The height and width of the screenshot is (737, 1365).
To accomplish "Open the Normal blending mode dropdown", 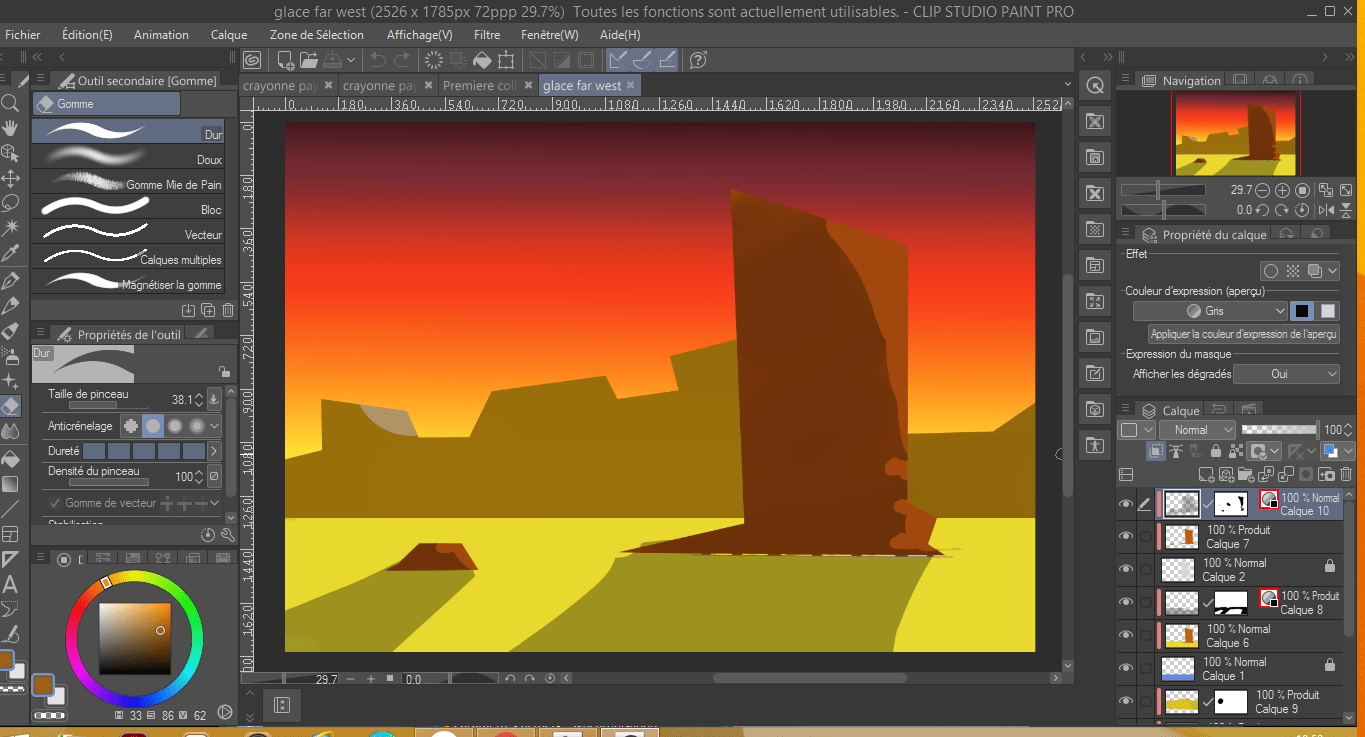I will point(1197,430).
